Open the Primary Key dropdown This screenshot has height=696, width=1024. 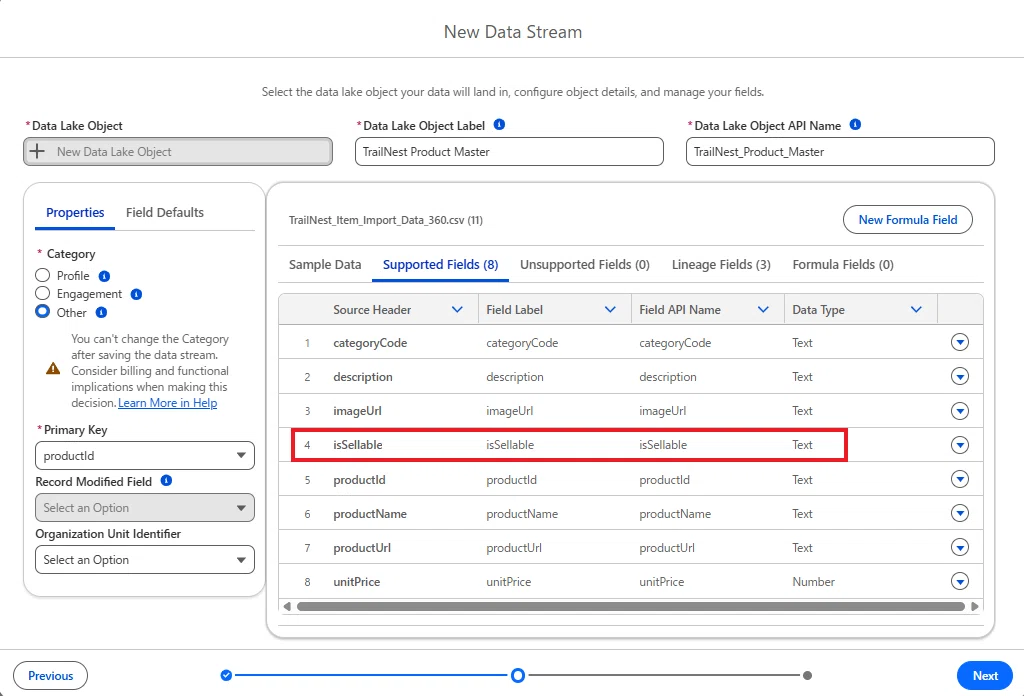[145, 456]
